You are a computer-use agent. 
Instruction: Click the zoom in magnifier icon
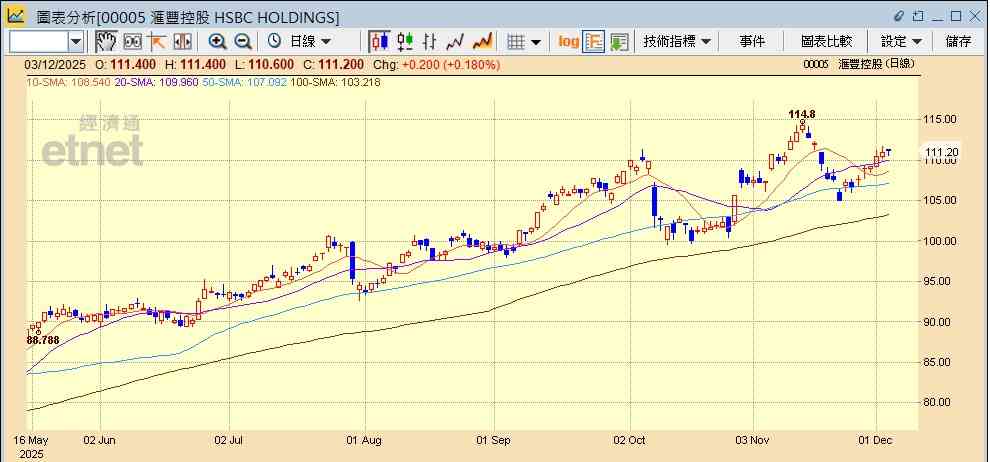pyautogui.click(x=217, y=41)
